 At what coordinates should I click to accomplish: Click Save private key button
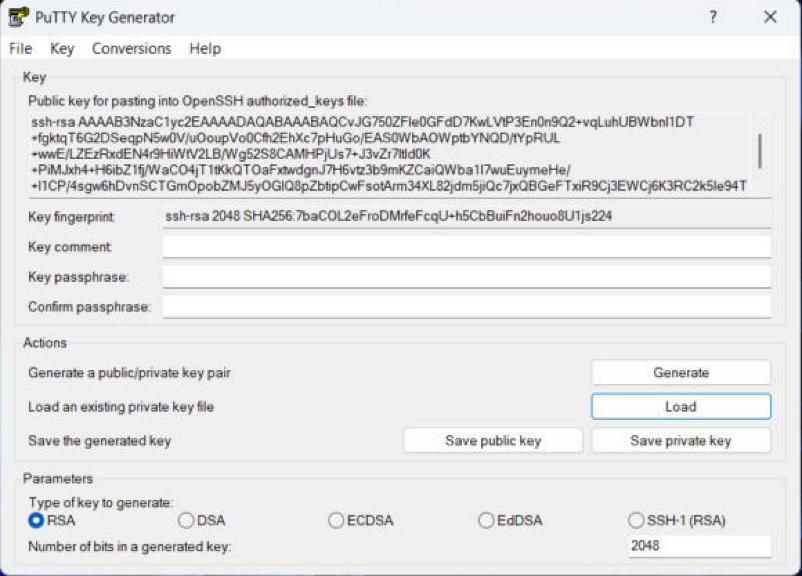click(681, 440)
